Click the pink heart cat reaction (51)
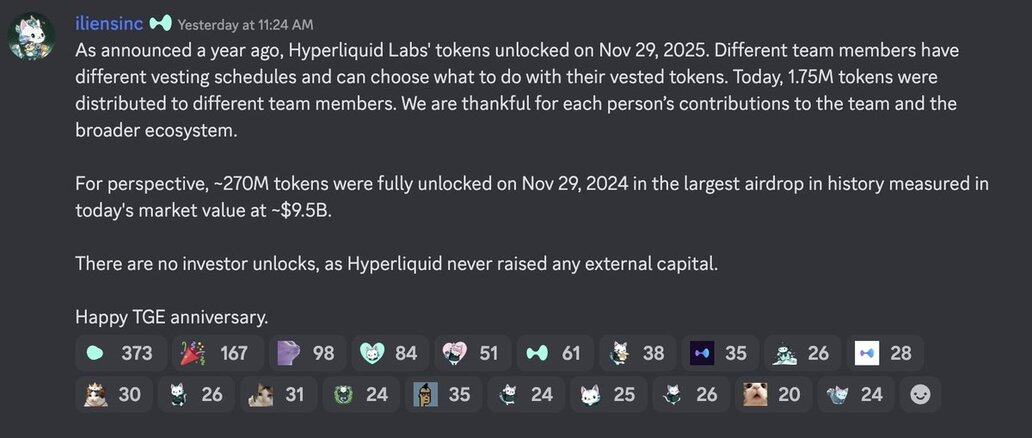 coord(470,353)
